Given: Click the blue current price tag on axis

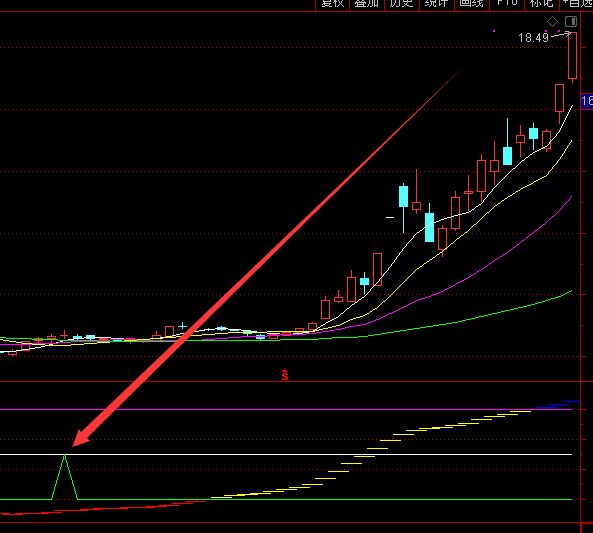Looking at the screenshot, I should [587, 101].
